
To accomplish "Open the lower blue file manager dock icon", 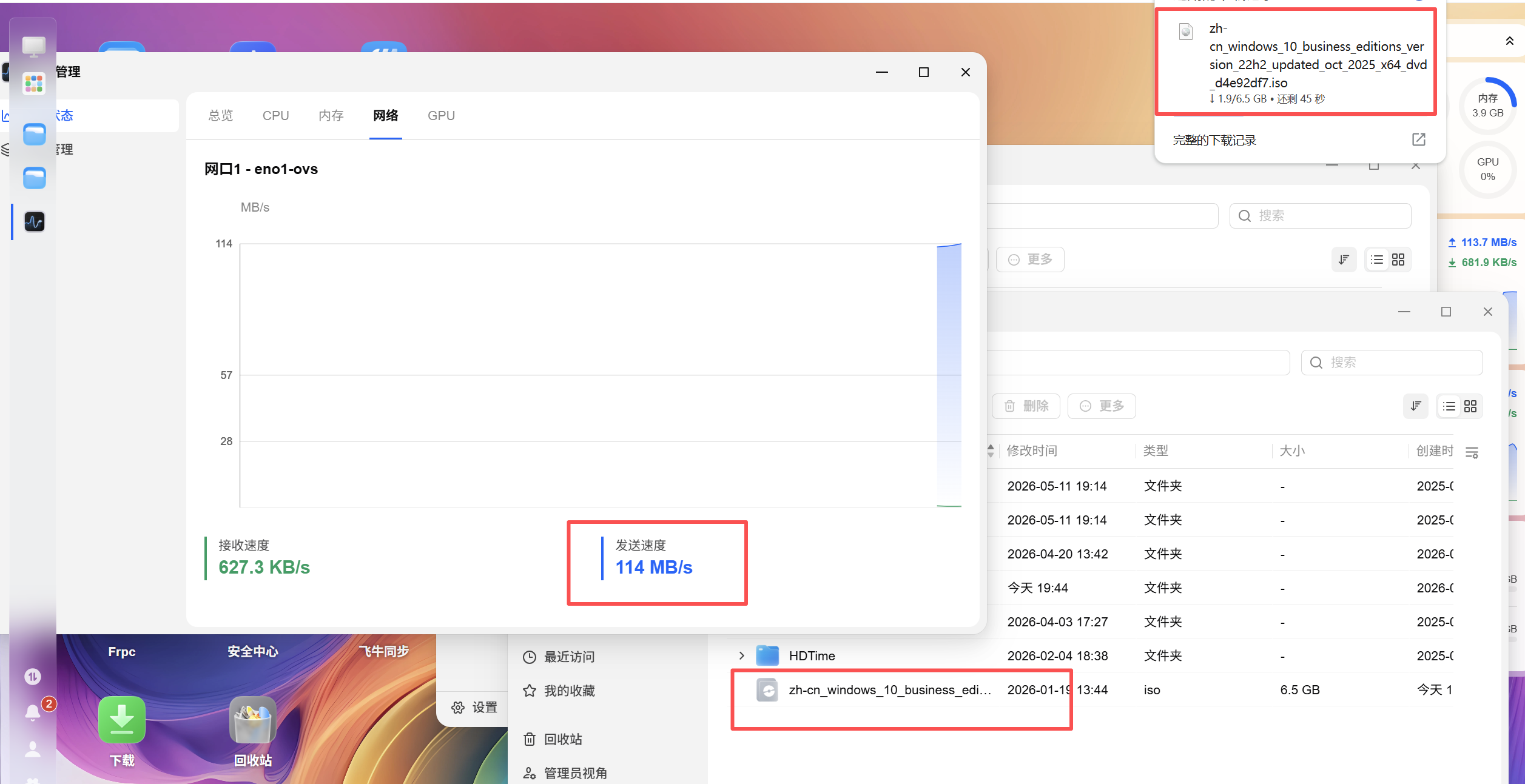I will (35, 178).
